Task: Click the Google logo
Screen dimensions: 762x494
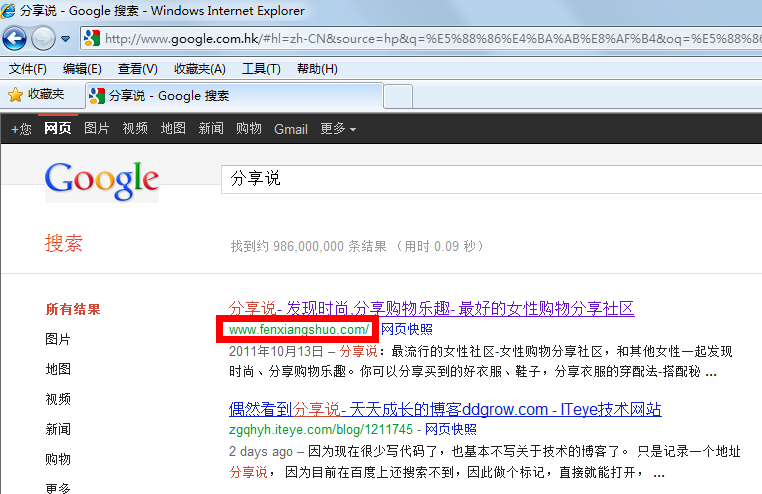Action: pos(102,182)
